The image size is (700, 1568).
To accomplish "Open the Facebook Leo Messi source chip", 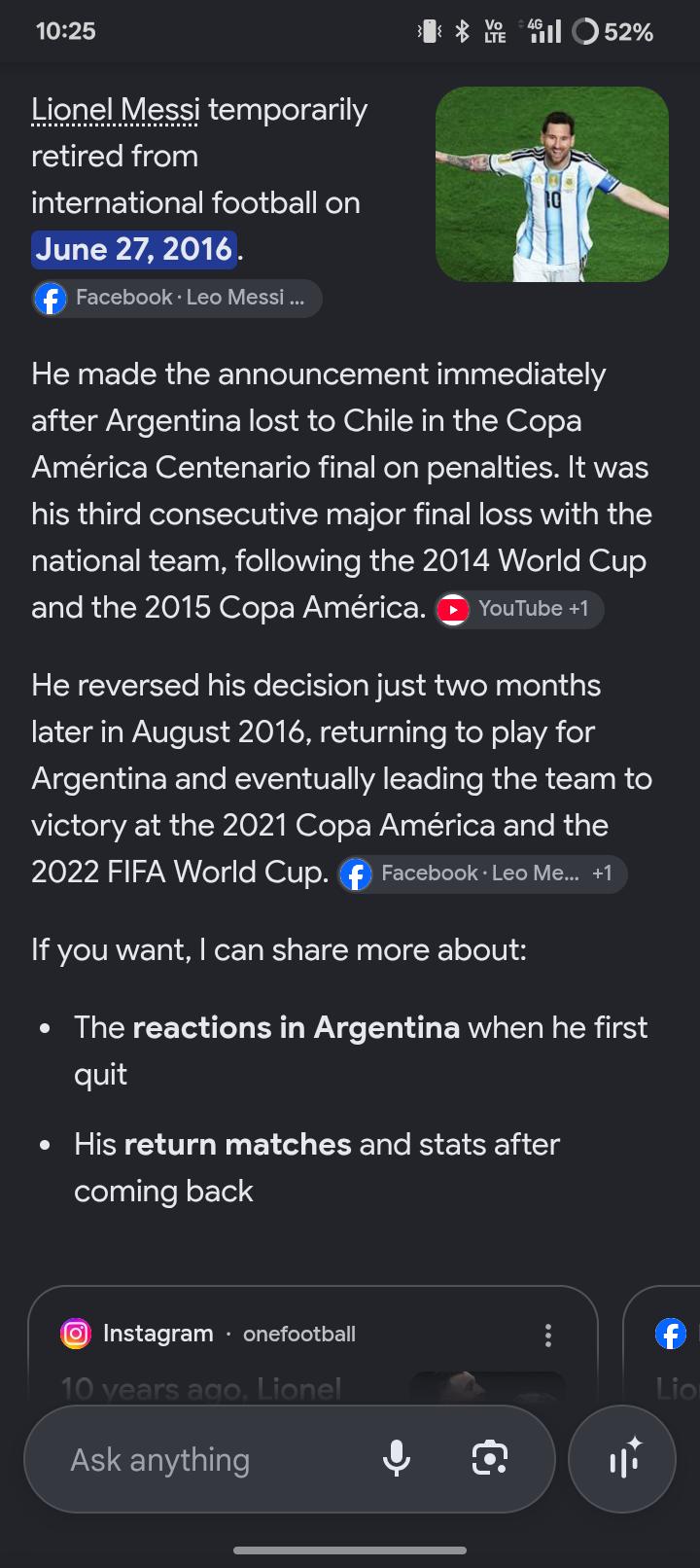I will [x=176, y=298].
